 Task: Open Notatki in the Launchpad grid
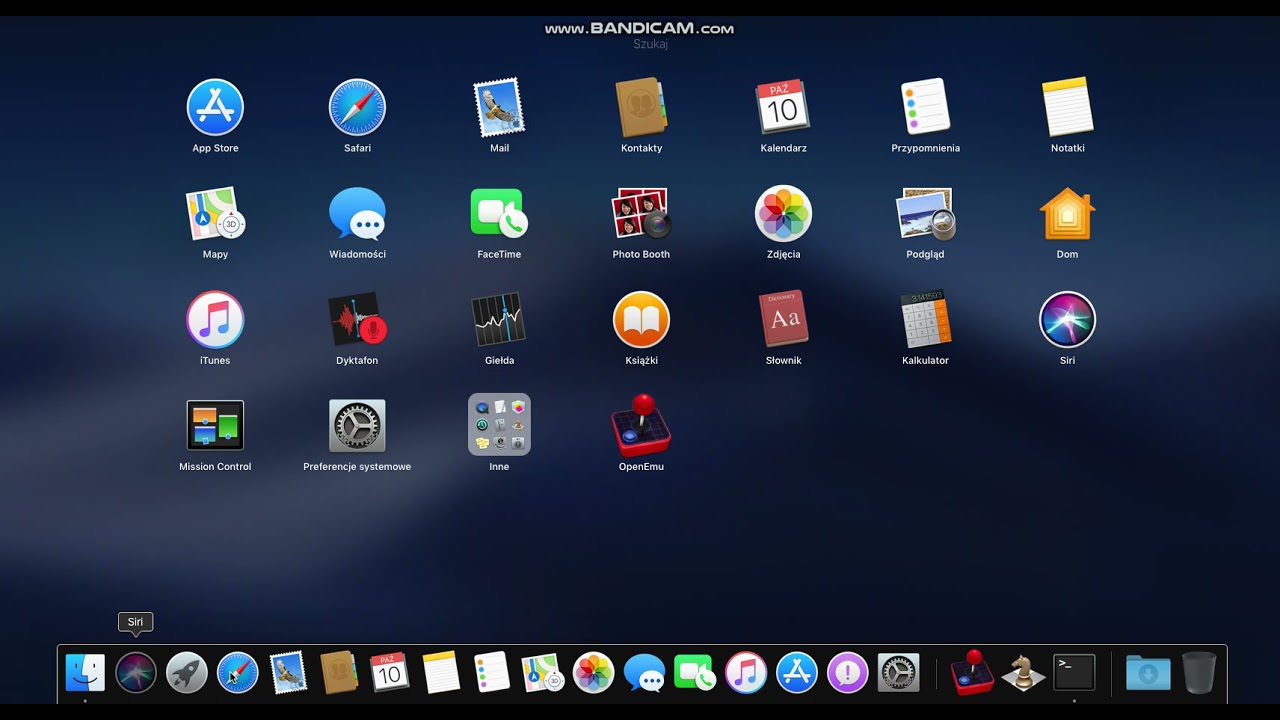[x=1067, y=108]
